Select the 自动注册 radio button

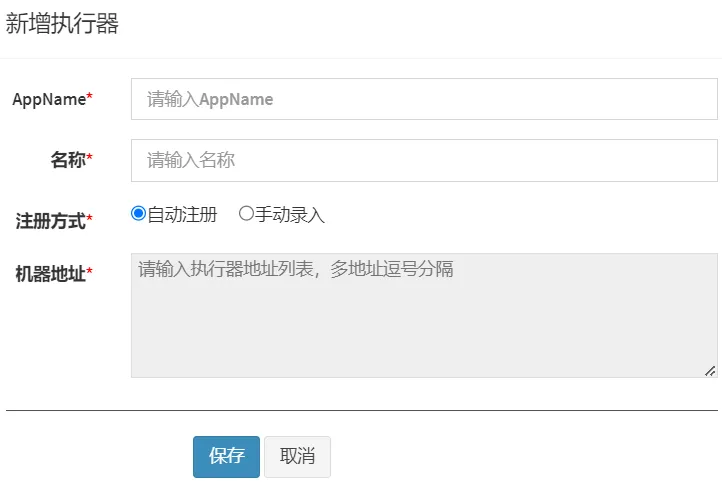tap(138, 213)
